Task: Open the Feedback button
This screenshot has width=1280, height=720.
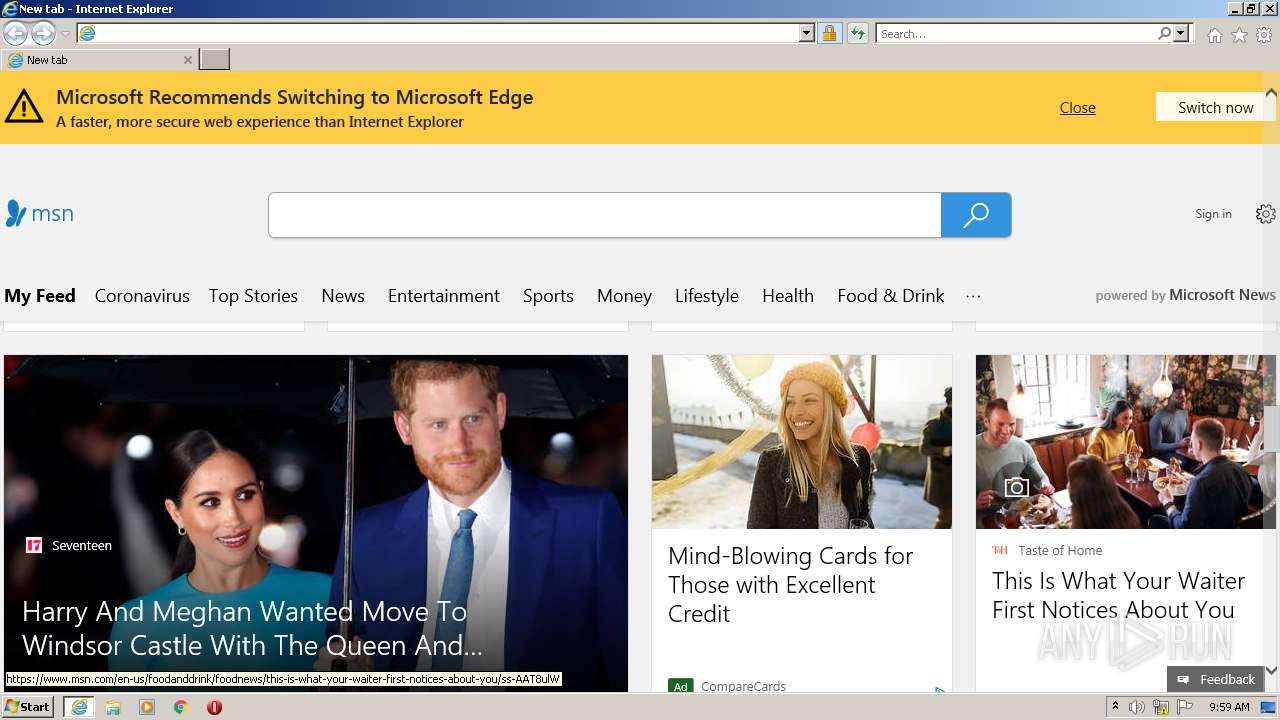Action: (x=1215, y=679)
